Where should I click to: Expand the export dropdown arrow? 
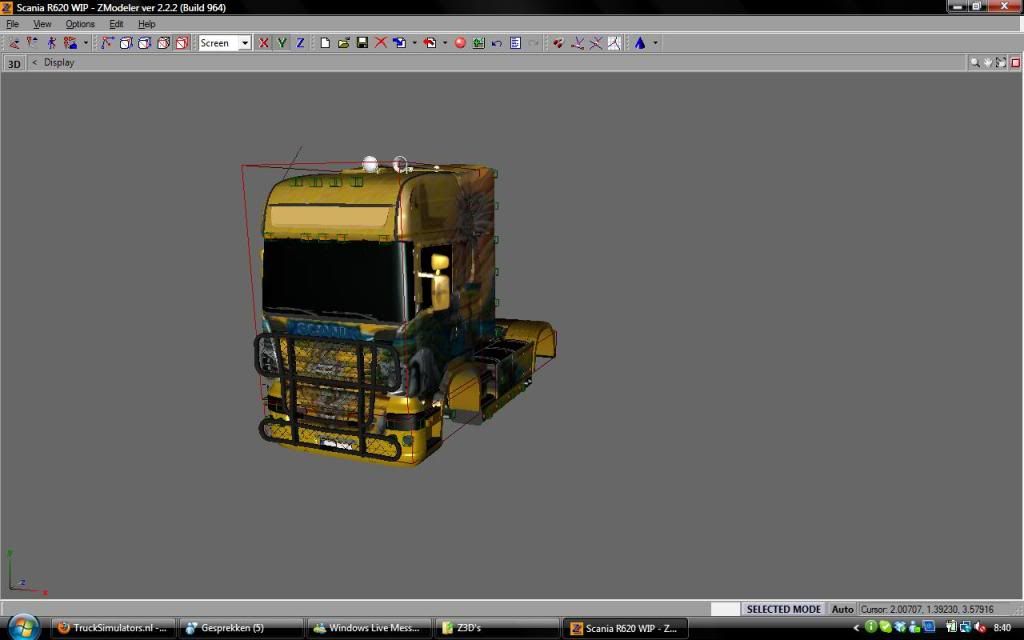pyautogui.click(x=445, y=43)
